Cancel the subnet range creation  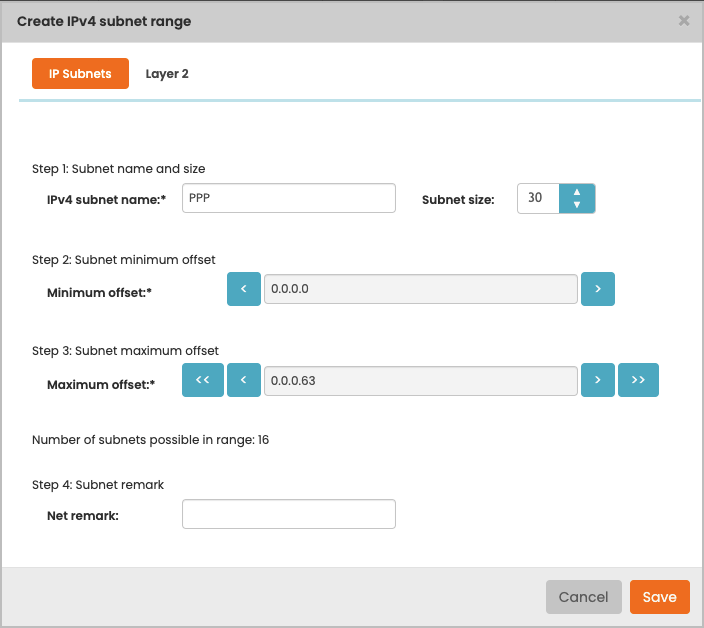pos(584,597)
